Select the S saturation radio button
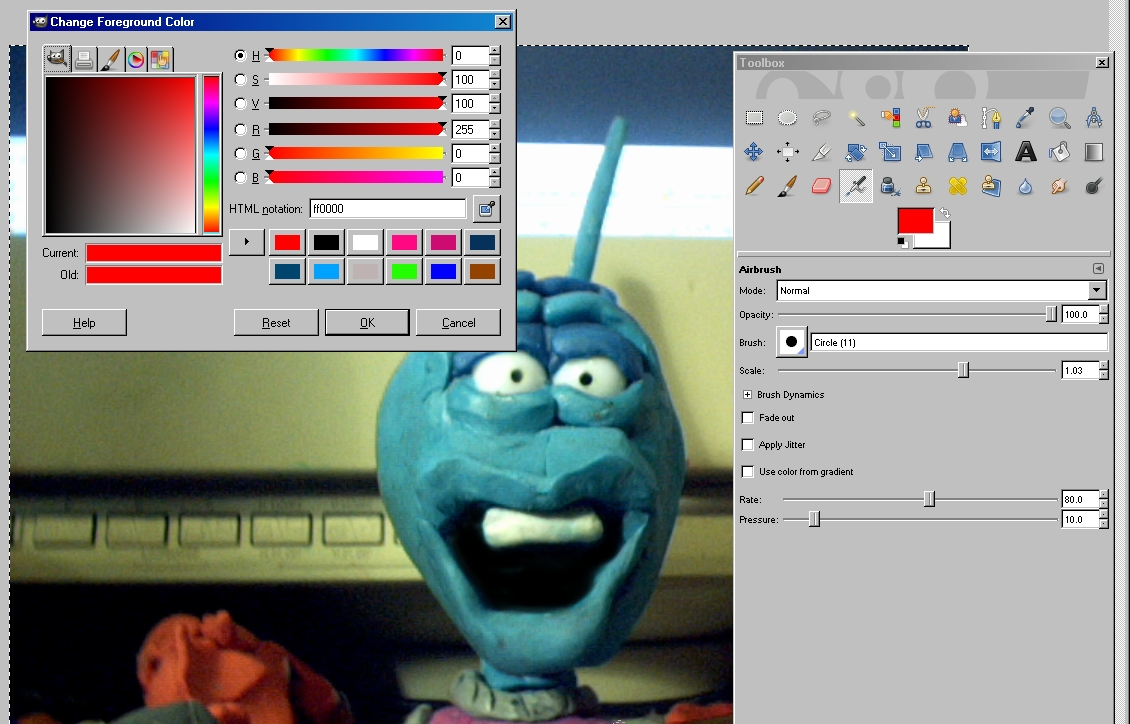The width and height of the screenshot is (1130, 724). click(240, 80)
